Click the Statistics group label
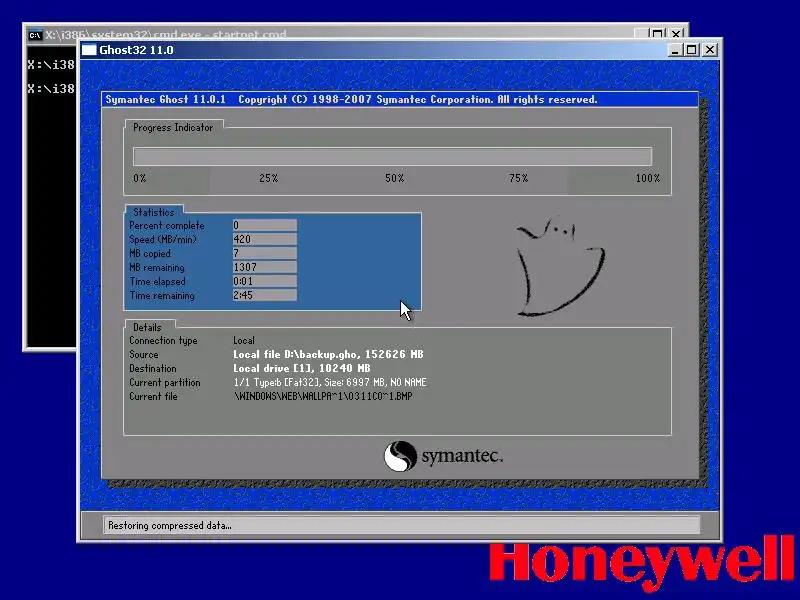 pos(154,212)
